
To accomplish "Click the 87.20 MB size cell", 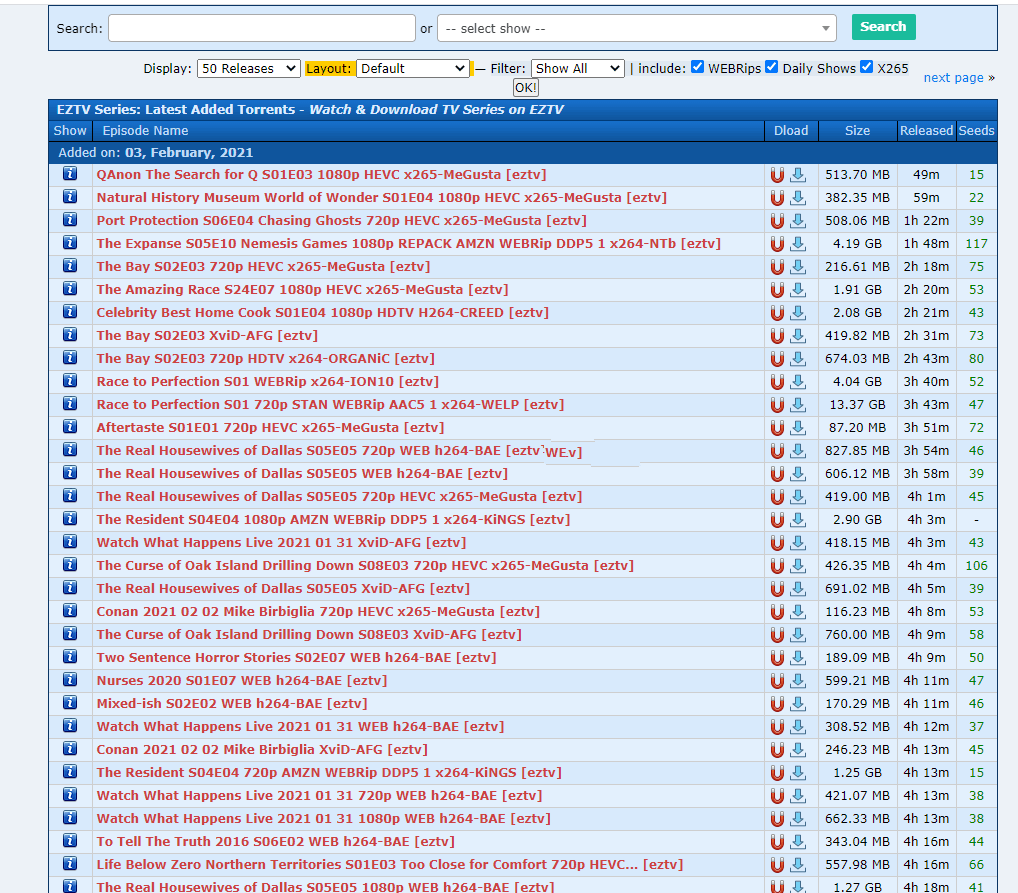I will click(x=858, y=427).
